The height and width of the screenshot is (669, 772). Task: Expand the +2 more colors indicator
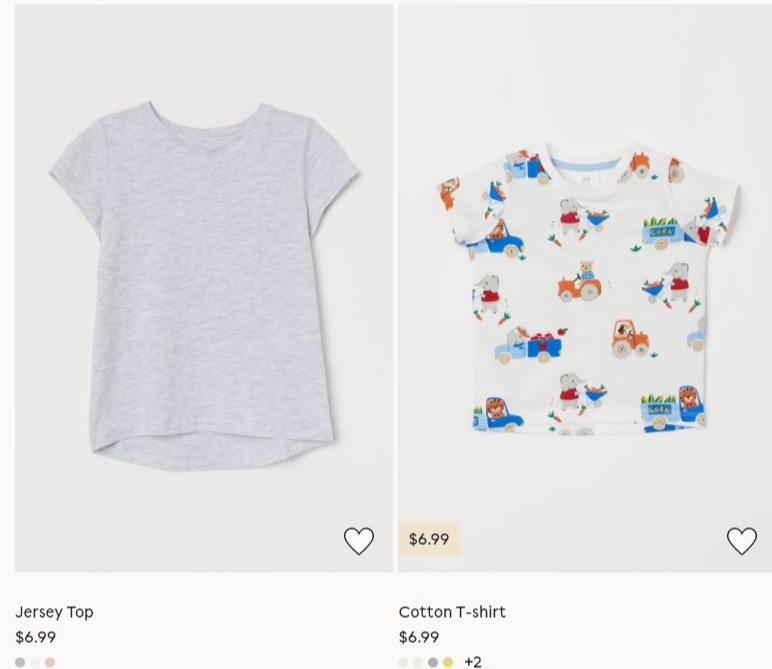tap(473, 662)
